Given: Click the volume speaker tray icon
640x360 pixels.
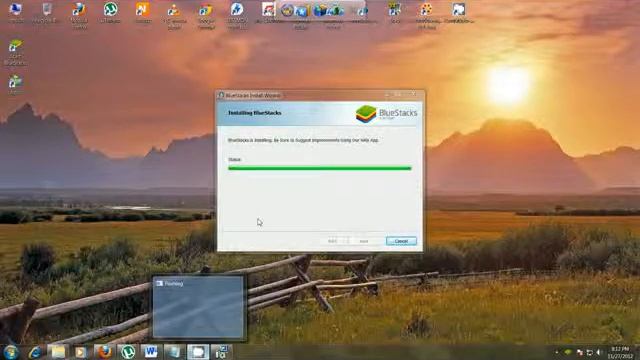Looking at the screenshot, I should 599,352.
